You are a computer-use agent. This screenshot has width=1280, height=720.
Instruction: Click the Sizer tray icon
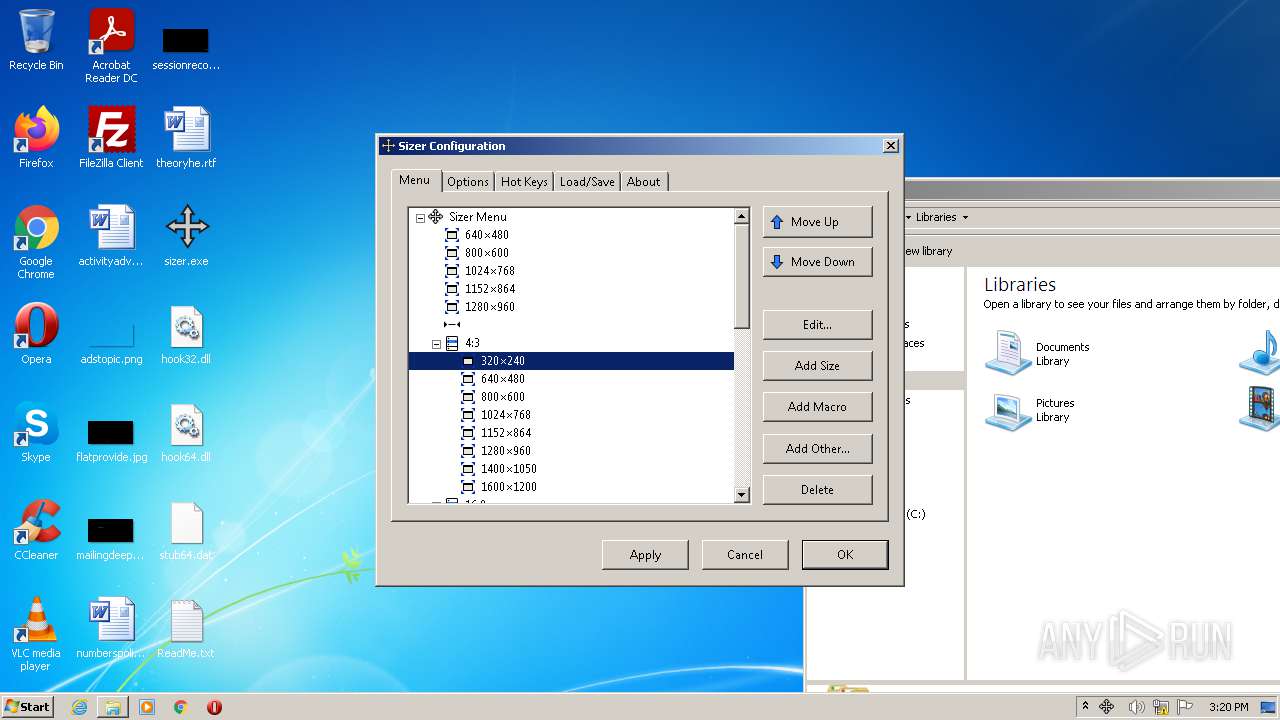coord(1107,707)
